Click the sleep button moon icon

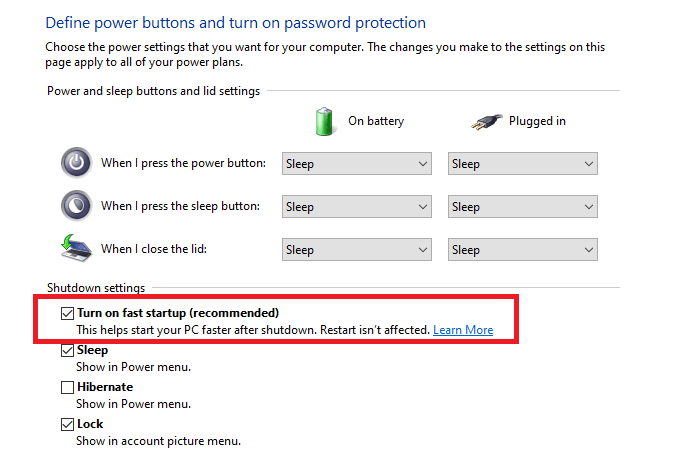click(x=76, y=206)
